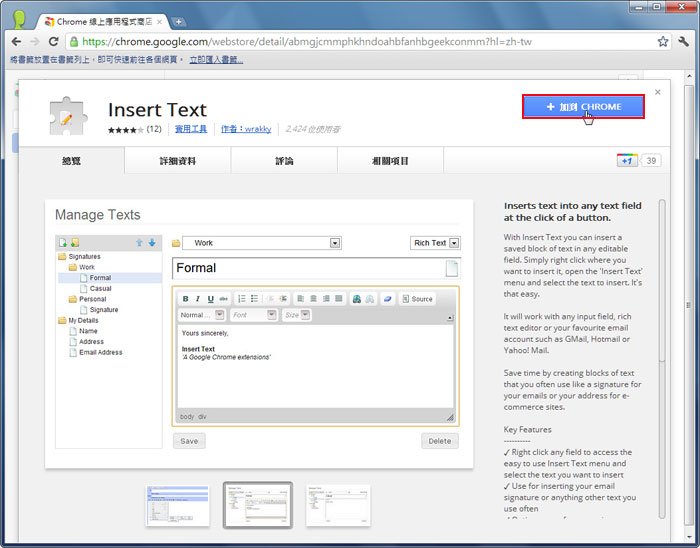Click the move up arrow in tree toolbar

pyautogui.click(x=139, y=242)
